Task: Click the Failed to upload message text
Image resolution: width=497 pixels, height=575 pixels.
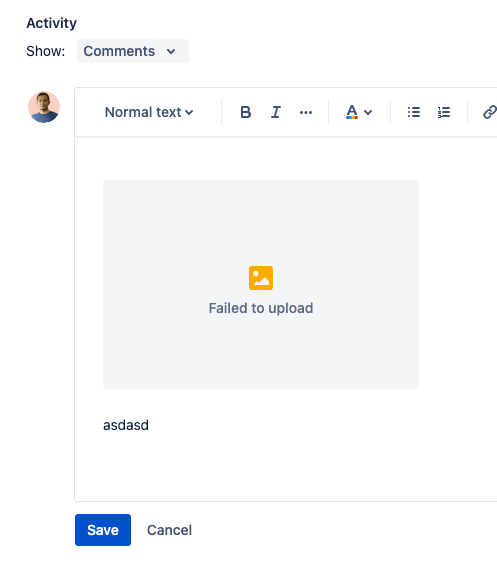Action: coord(261,308)
